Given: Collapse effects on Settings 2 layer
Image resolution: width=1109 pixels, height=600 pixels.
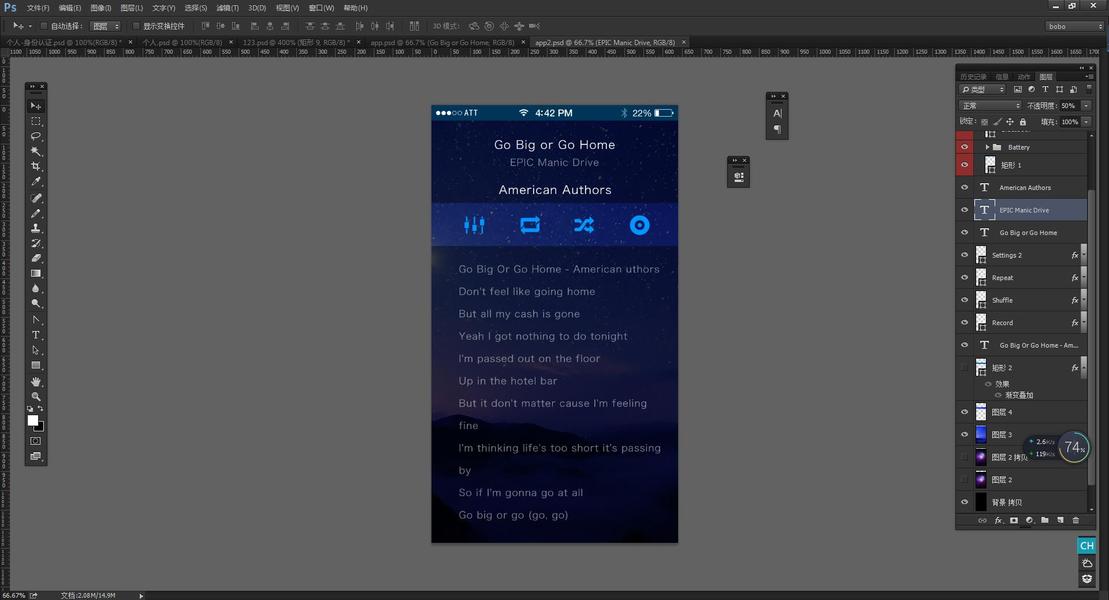Looking at the screenshot, I should coord(1084,255).
